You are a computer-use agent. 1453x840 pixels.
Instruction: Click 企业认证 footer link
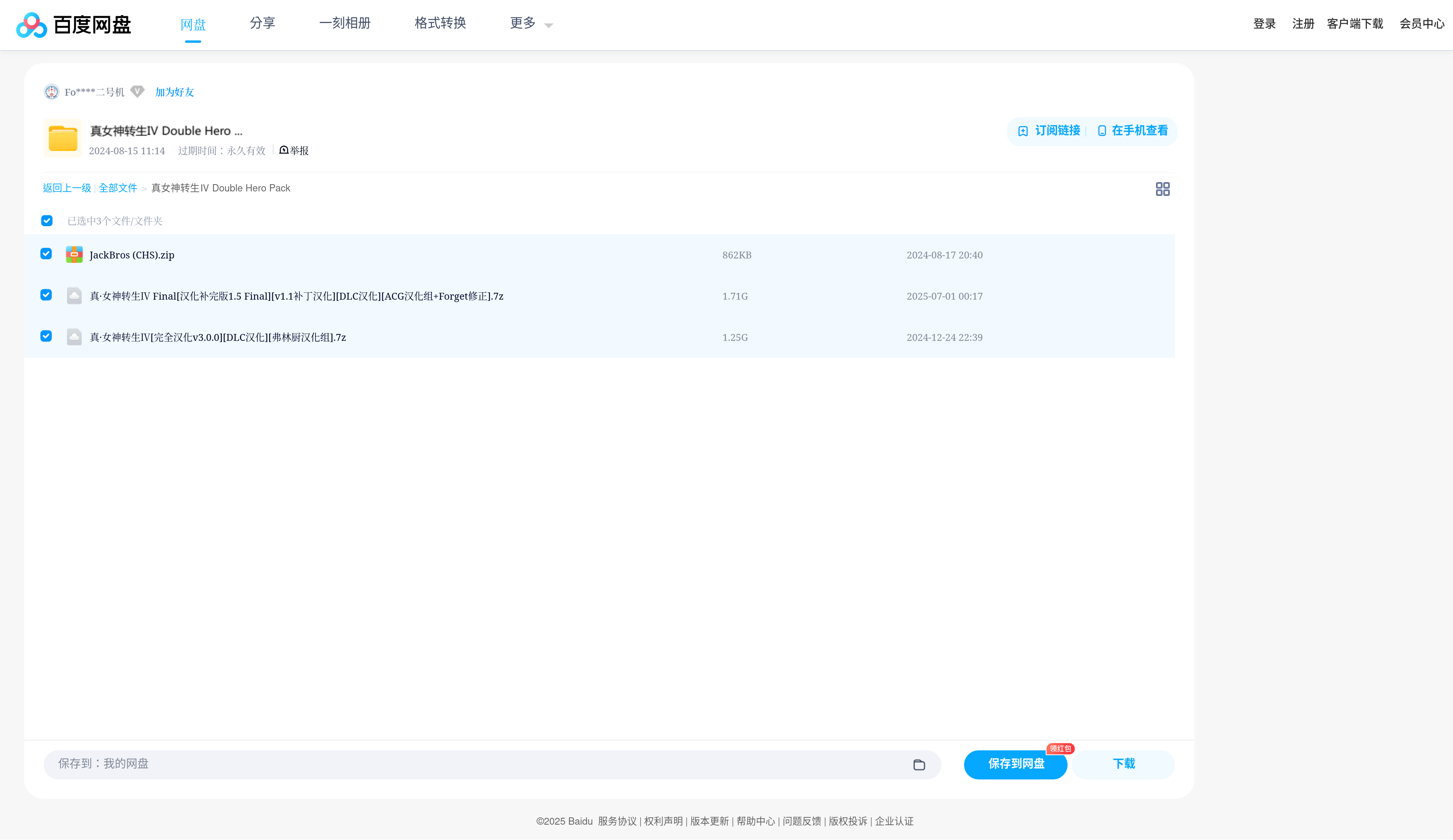[x=894, y=821]
